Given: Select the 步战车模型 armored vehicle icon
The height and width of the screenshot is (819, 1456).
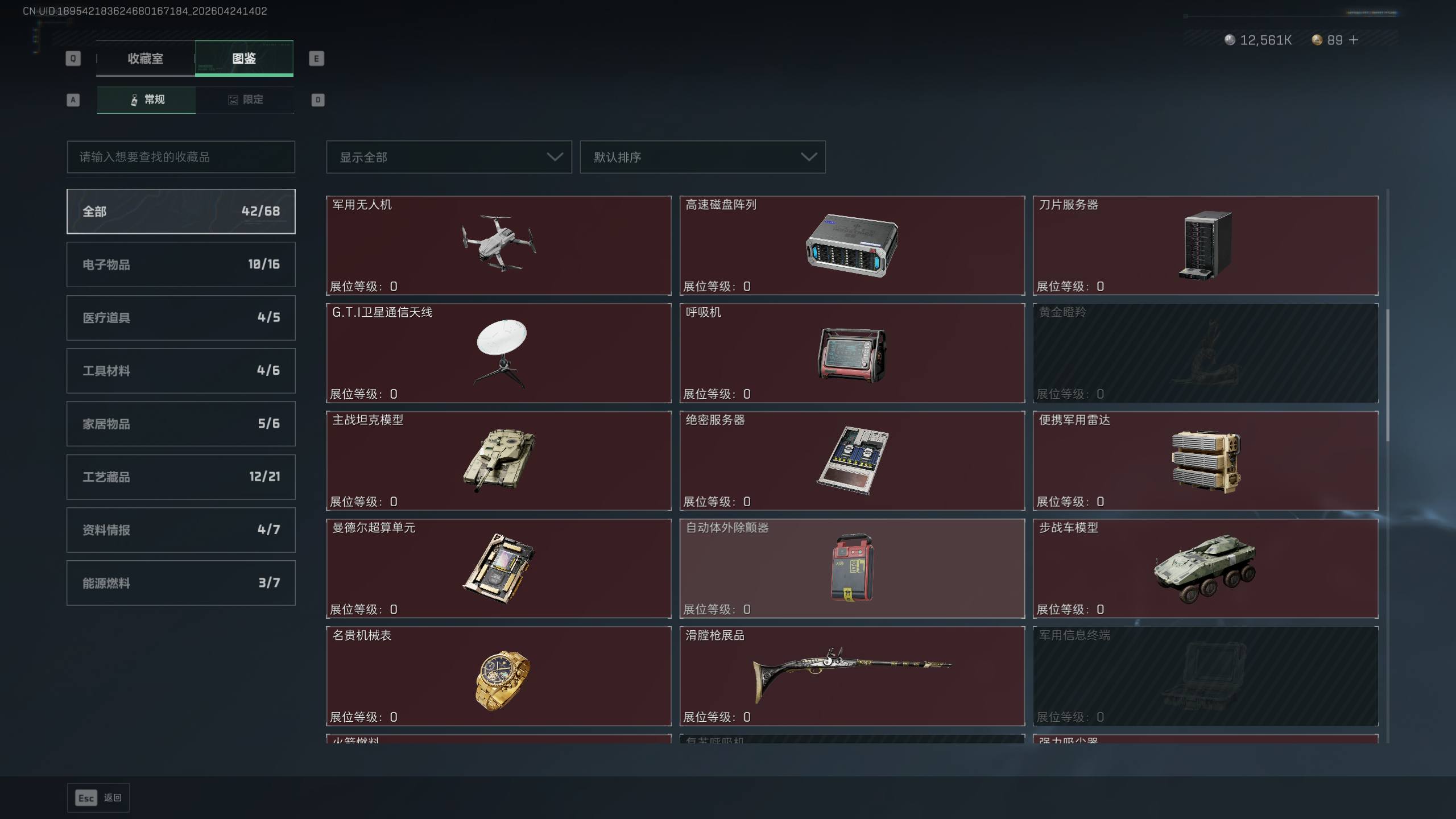Looking at the screenshot, I should 1204,568.
